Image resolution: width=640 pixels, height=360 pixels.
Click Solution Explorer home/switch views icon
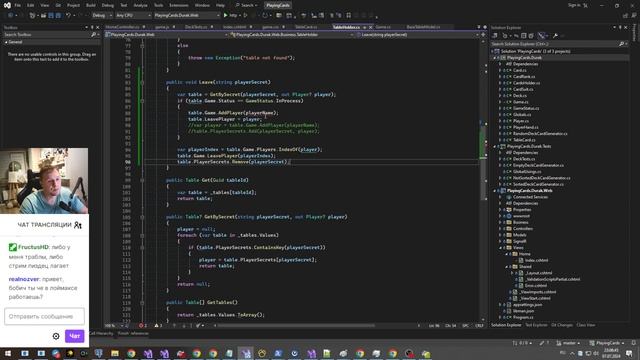click(495, 36)
